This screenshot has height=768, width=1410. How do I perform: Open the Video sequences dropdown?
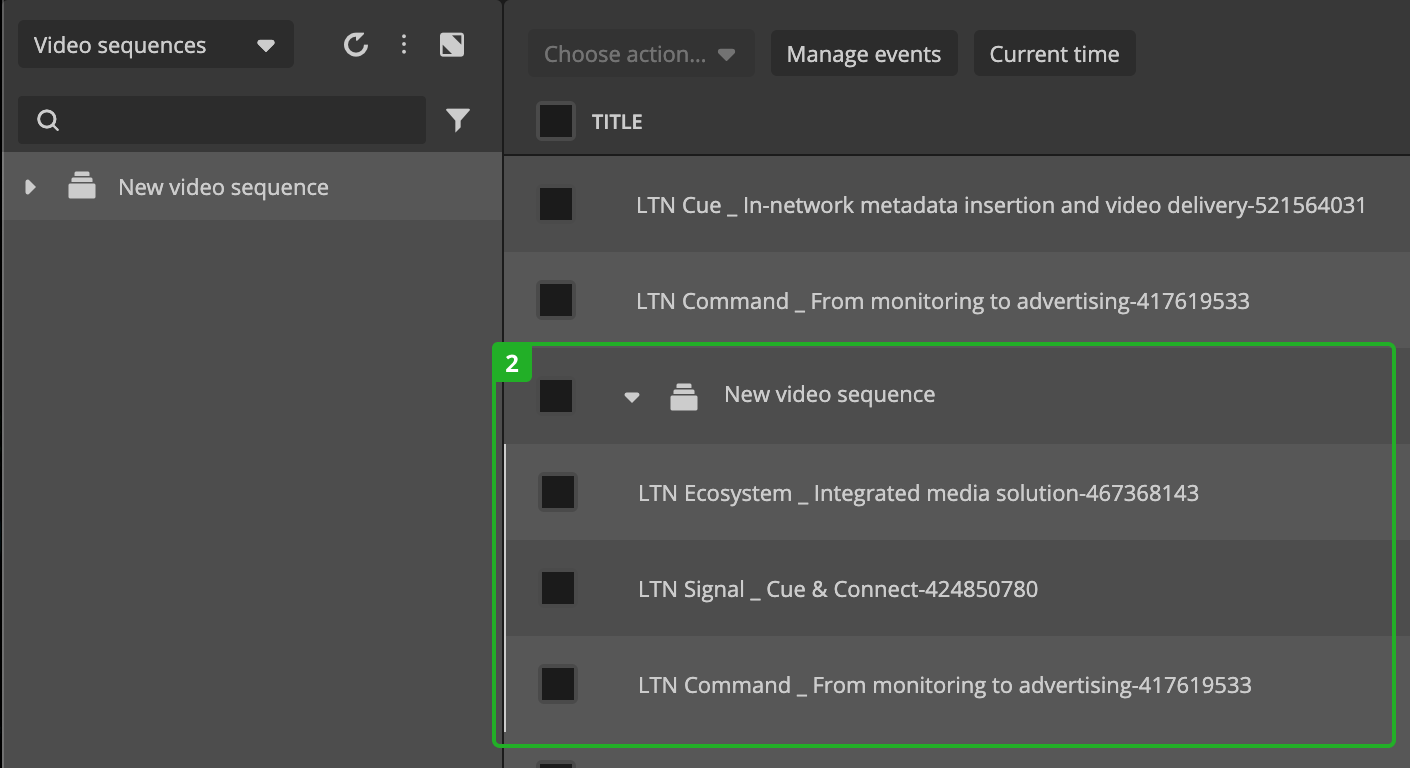[155, 46]
